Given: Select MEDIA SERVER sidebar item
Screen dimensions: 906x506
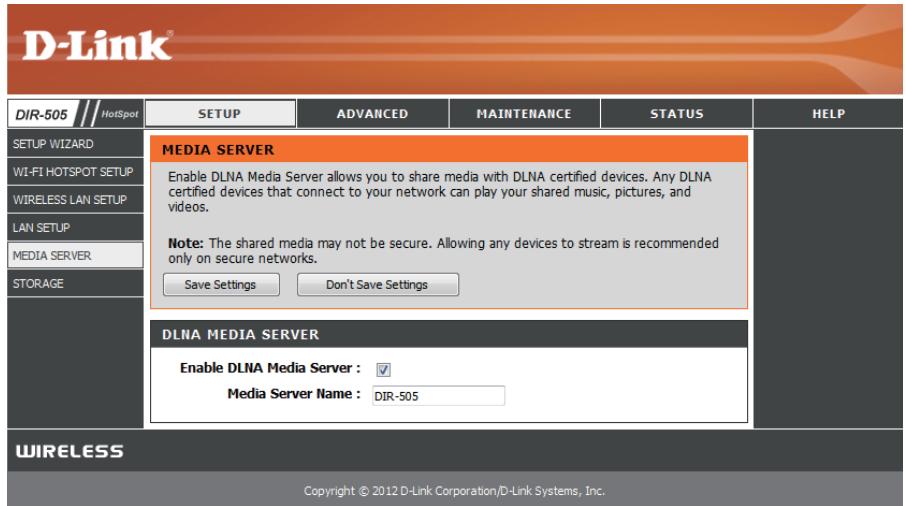Looking at the screenshot, I should coord(75,255).
